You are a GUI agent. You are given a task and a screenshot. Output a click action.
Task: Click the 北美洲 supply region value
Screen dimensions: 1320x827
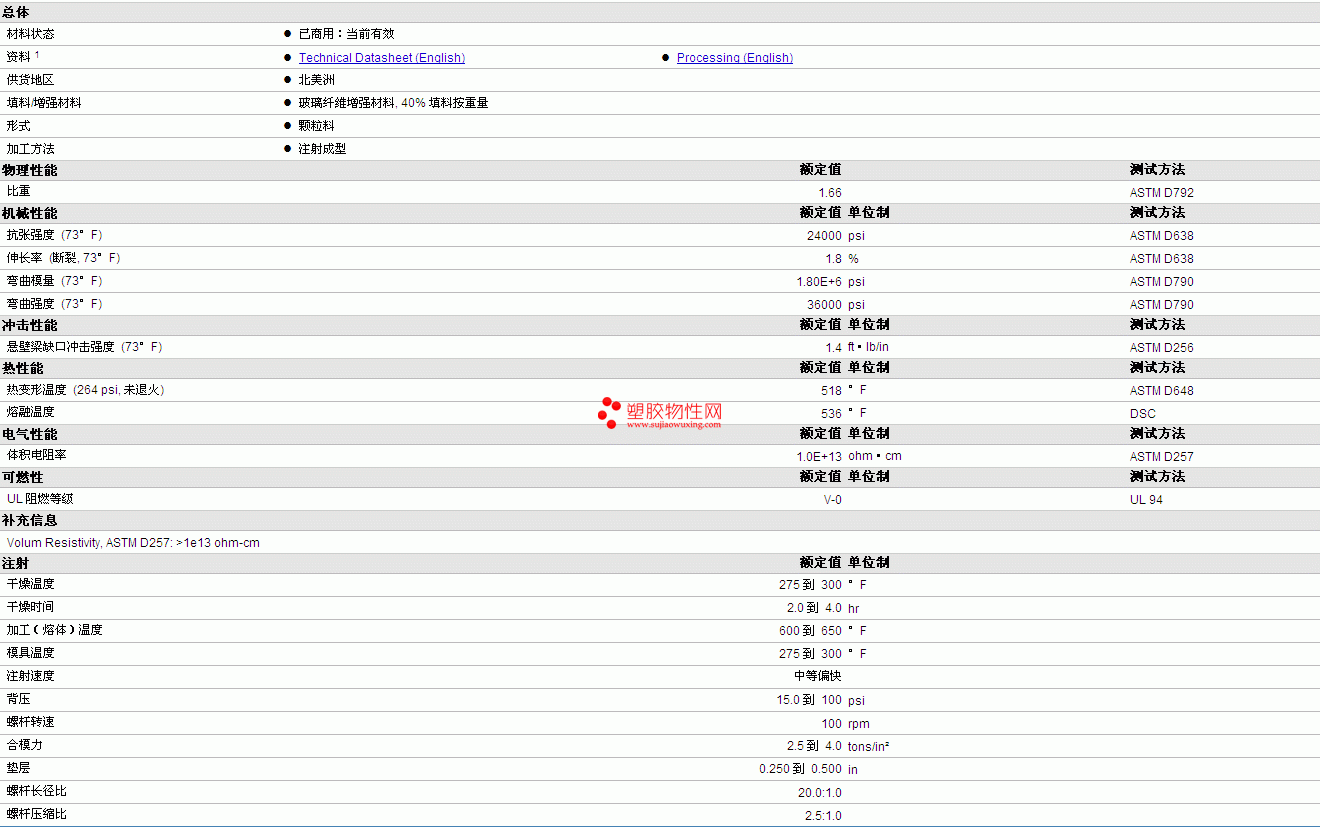coord(317,80)
